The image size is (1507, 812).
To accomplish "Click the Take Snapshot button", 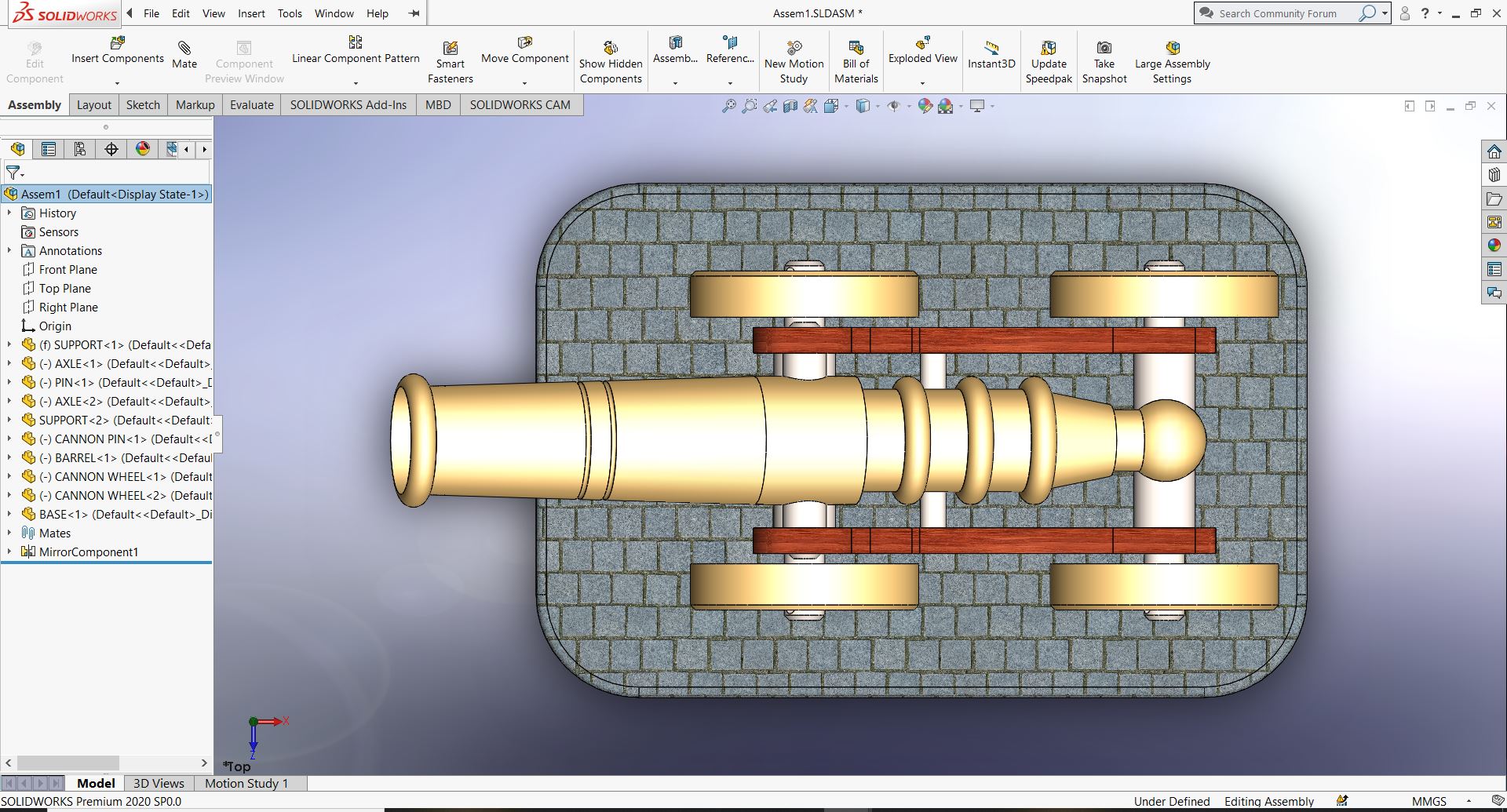I will tap(1104, 49).
